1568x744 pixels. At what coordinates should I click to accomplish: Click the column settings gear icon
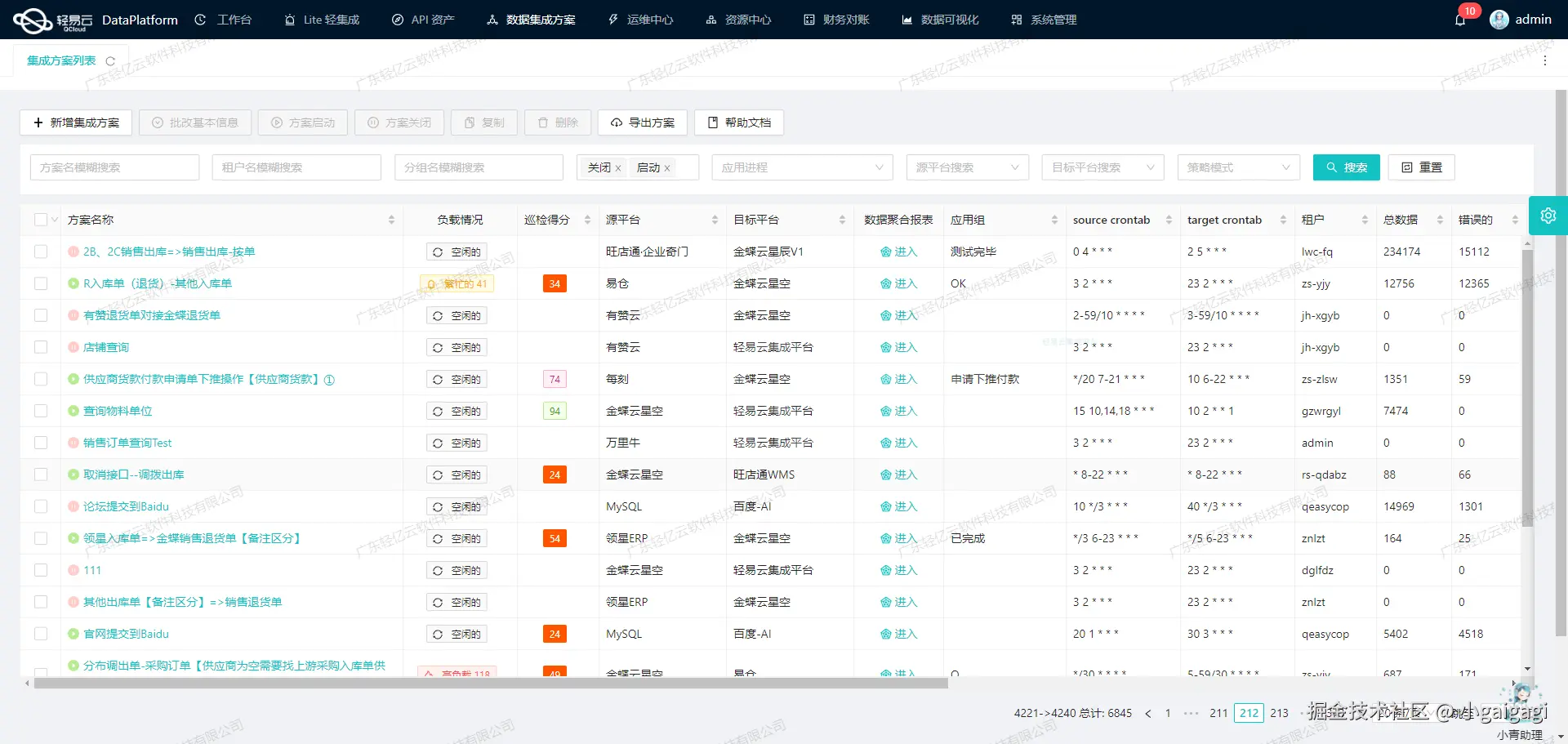(x=1548, y=216)
